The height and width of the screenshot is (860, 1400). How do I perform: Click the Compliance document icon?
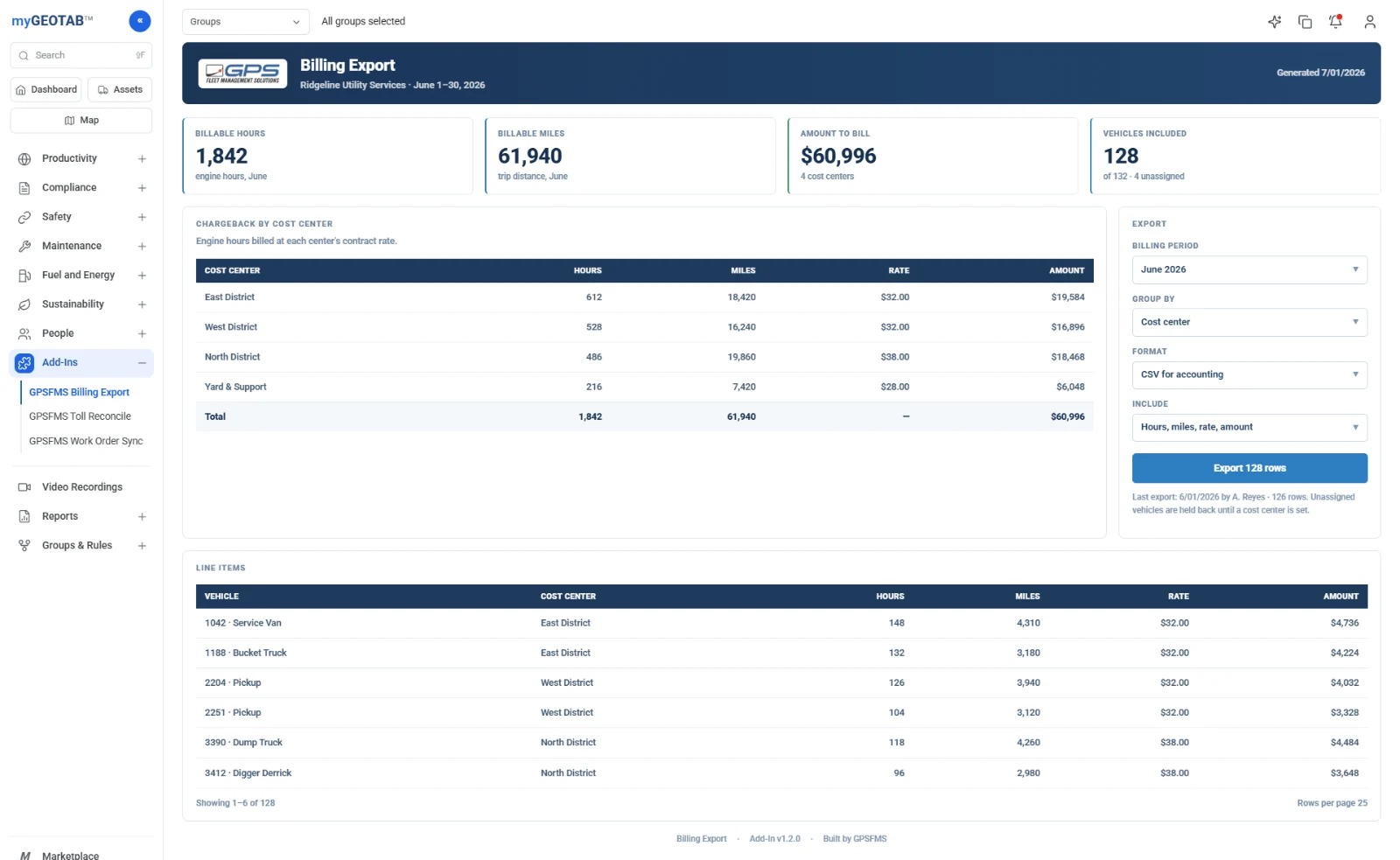pos(24,188)
